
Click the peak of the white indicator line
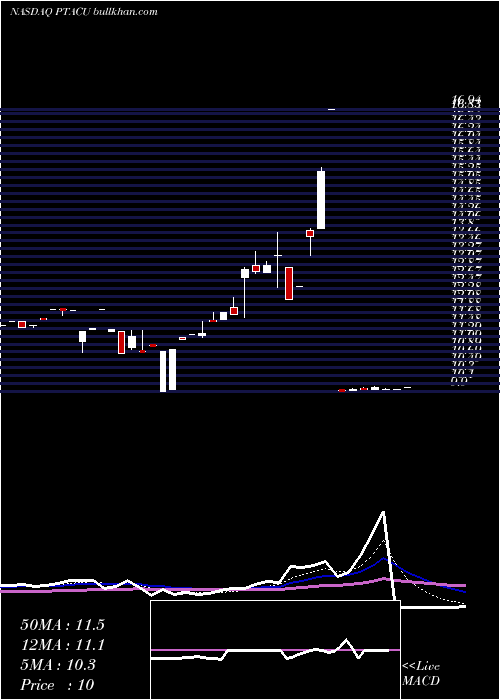pyautogui.click(x=383, y=512)
